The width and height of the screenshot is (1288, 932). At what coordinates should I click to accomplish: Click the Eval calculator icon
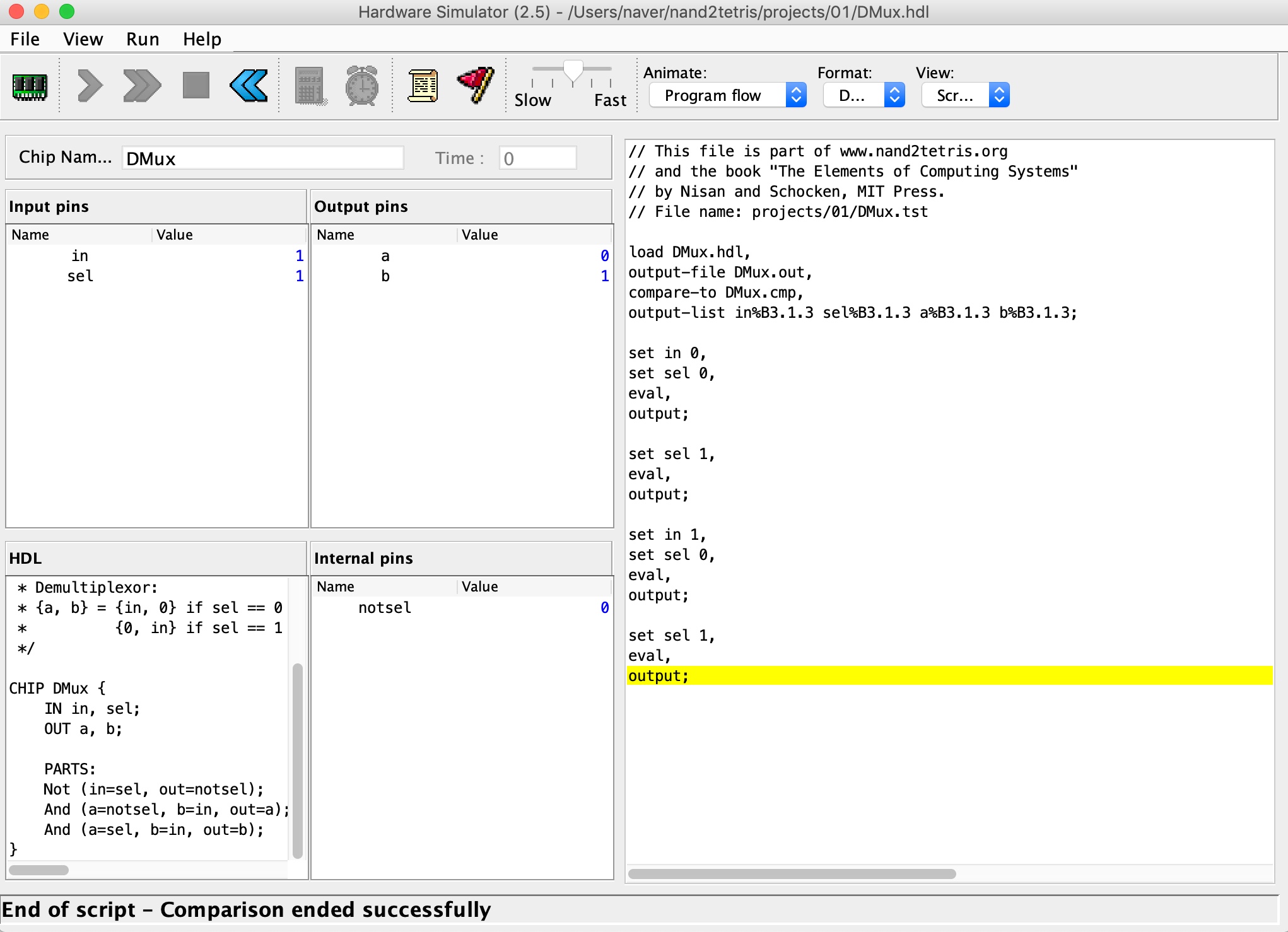310,86
